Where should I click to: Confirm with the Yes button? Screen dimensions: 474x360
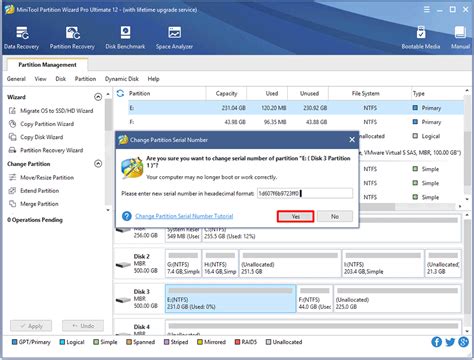[x=295, y=216]
